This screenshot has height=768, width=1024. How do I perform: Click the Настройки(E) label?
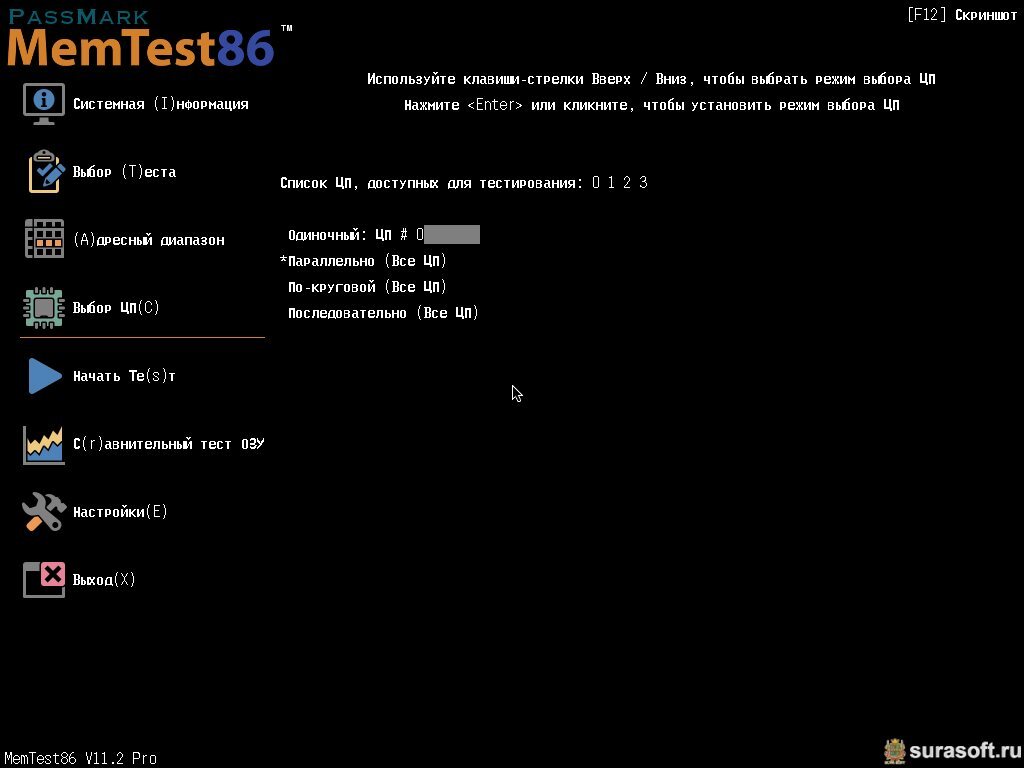point(120,511)
